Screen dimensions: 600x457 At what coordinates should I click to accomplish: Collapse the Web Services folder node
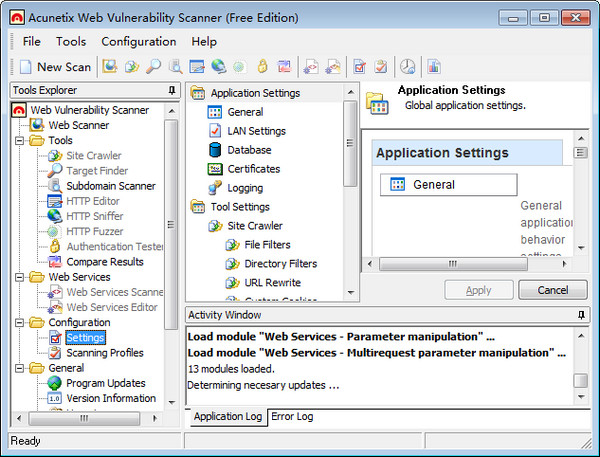pos(21,277)
